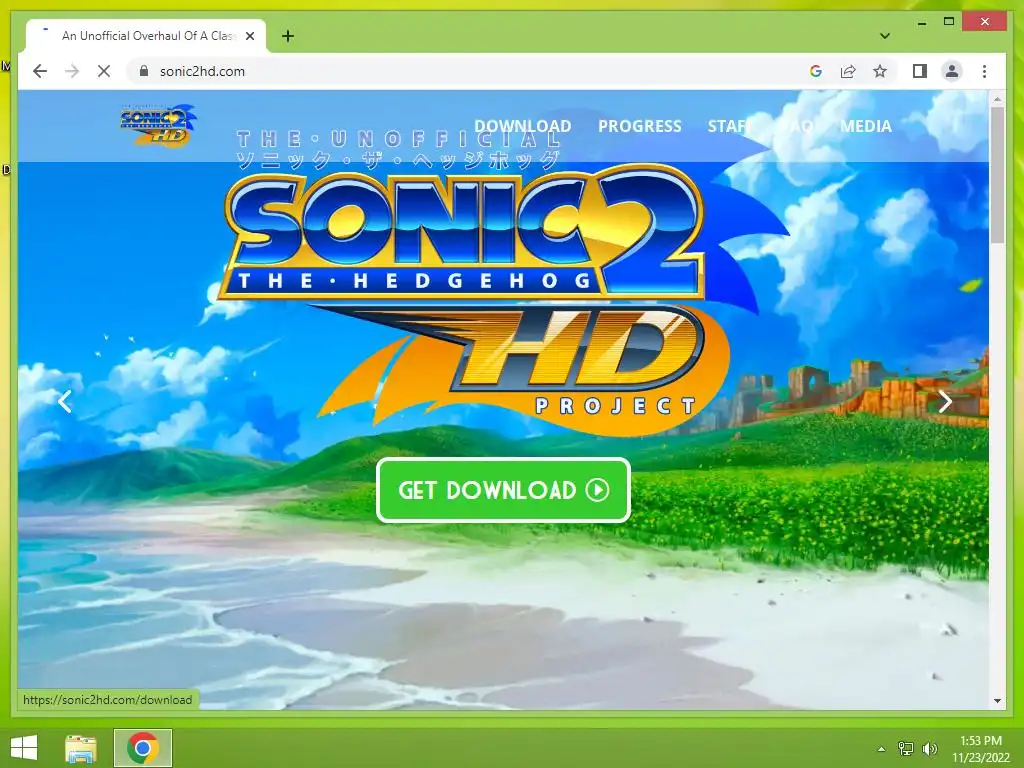Go back to the previous page

click(40, 71)
